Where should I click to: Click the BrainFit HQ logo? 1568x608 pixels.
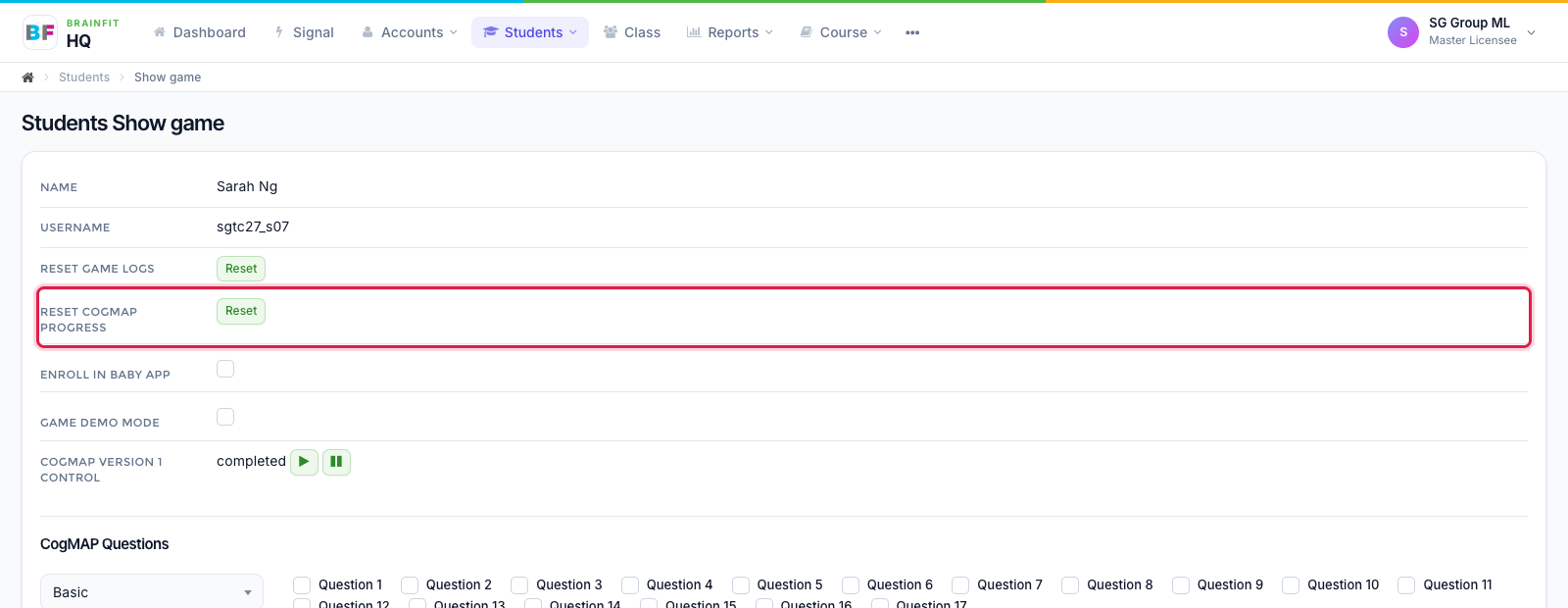(72, 32)
